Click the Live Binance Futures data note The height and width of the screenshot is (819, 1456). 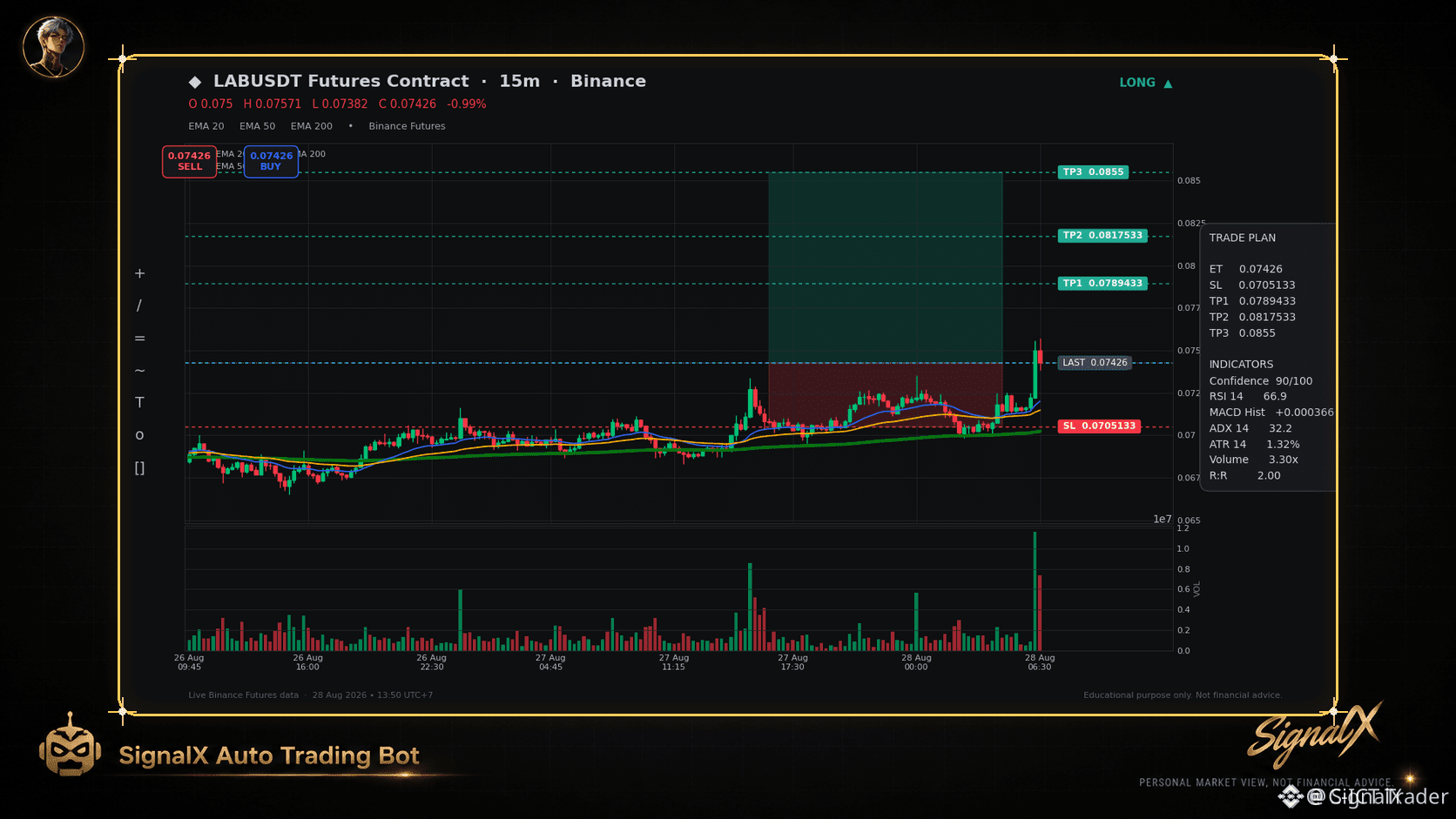pyautogui.click(x=243, y=695)
